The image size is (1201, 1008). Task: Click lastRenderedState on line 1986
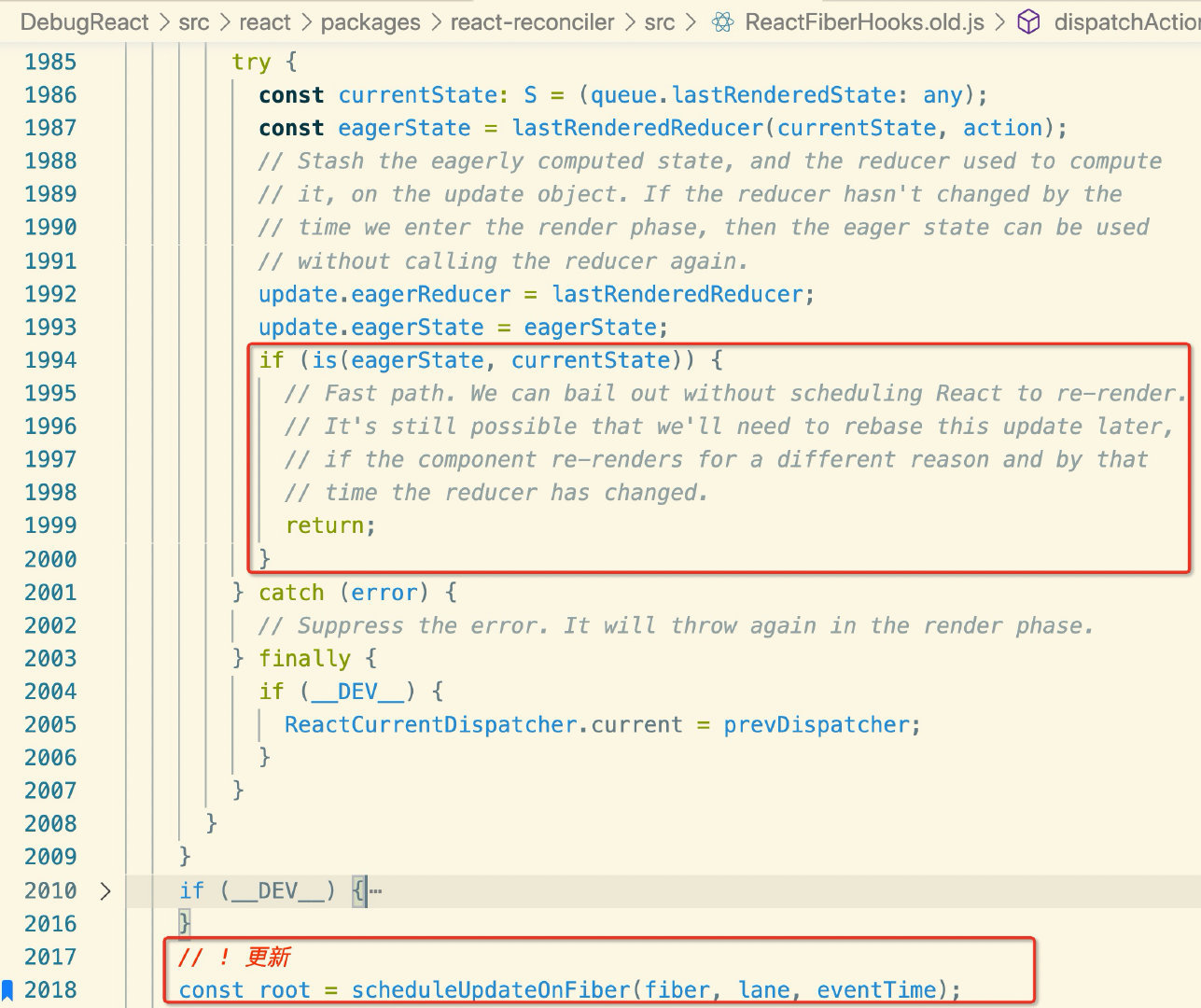click(784, 95)
